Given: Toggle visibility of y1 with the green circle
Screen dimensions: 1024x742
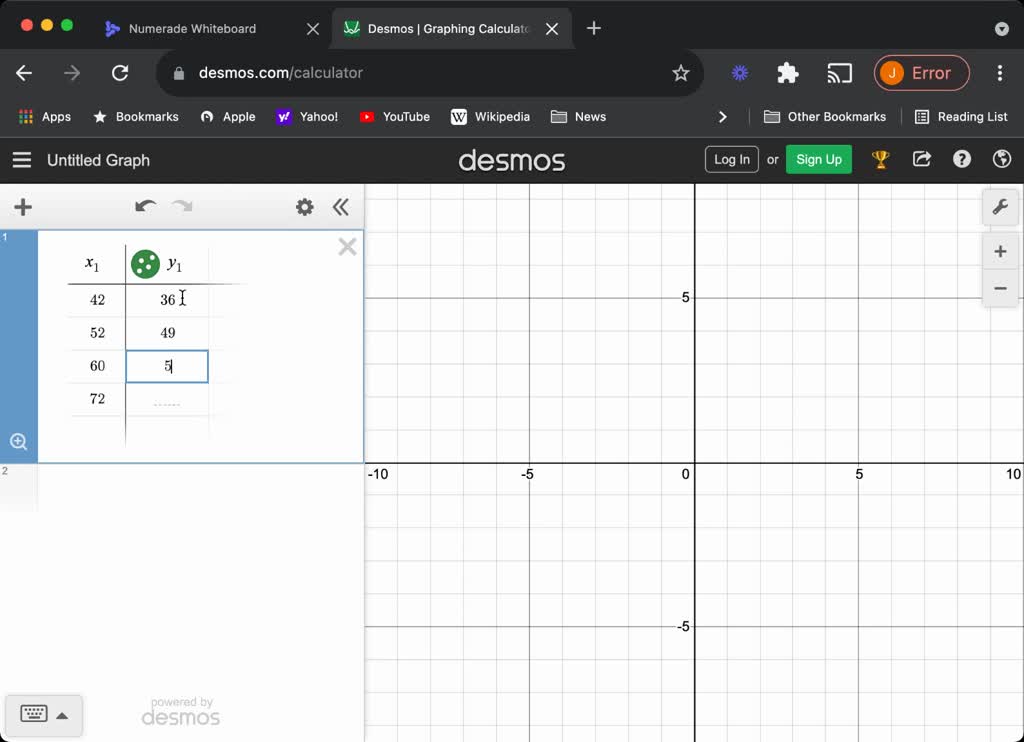Looking at the screenshot, I should [145, 264].
